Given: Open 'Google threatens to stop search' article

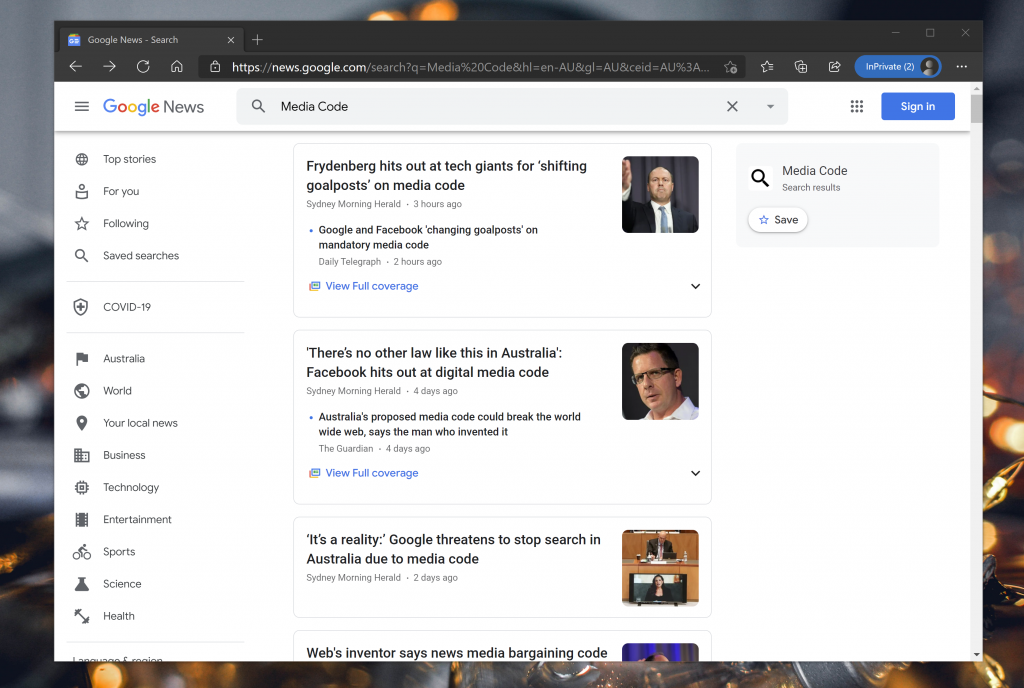Looking at the screenshot, I should point(453,549).
